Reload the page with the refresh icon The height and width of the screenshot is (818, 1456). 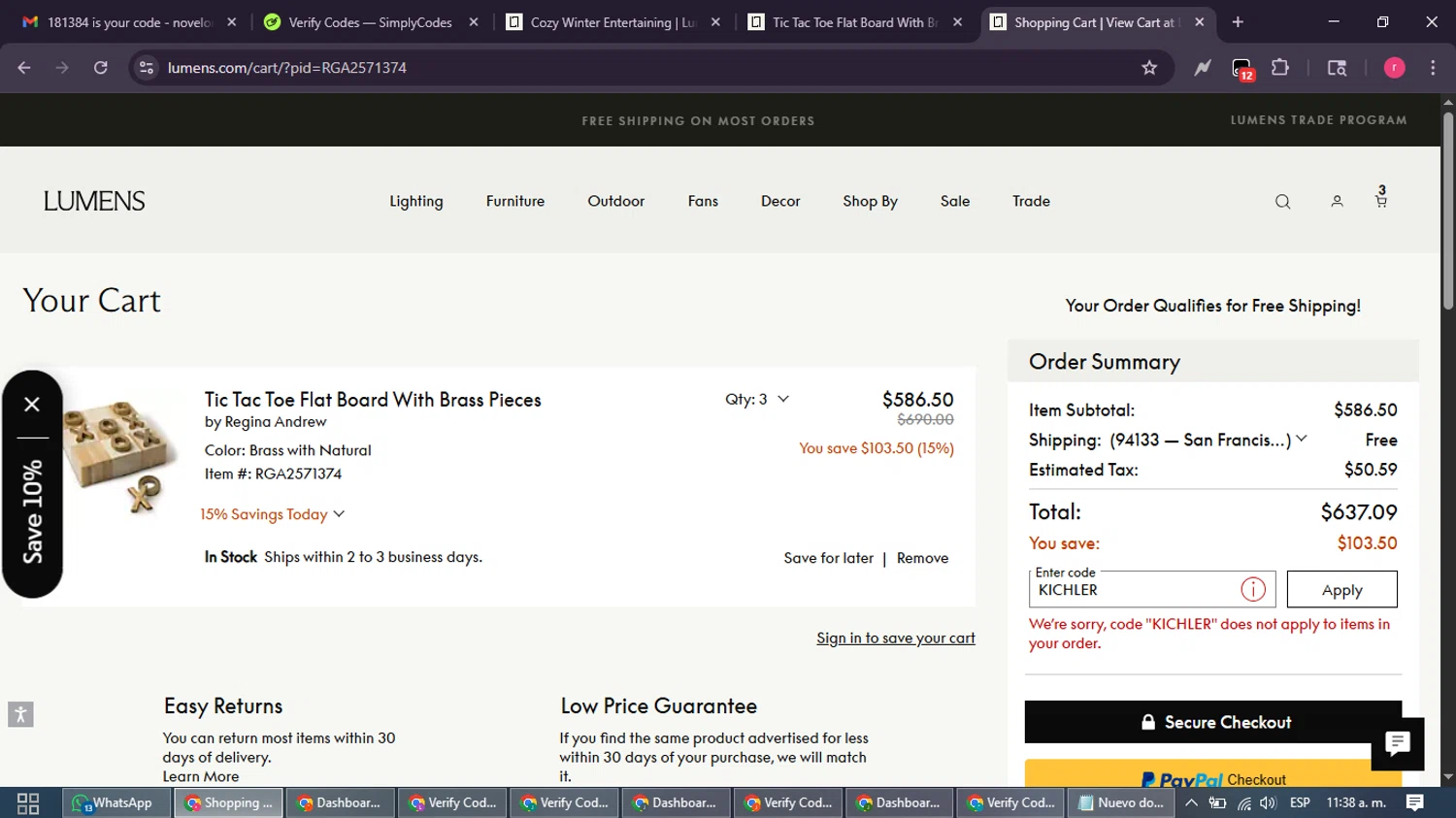click(x=101, y=68)
